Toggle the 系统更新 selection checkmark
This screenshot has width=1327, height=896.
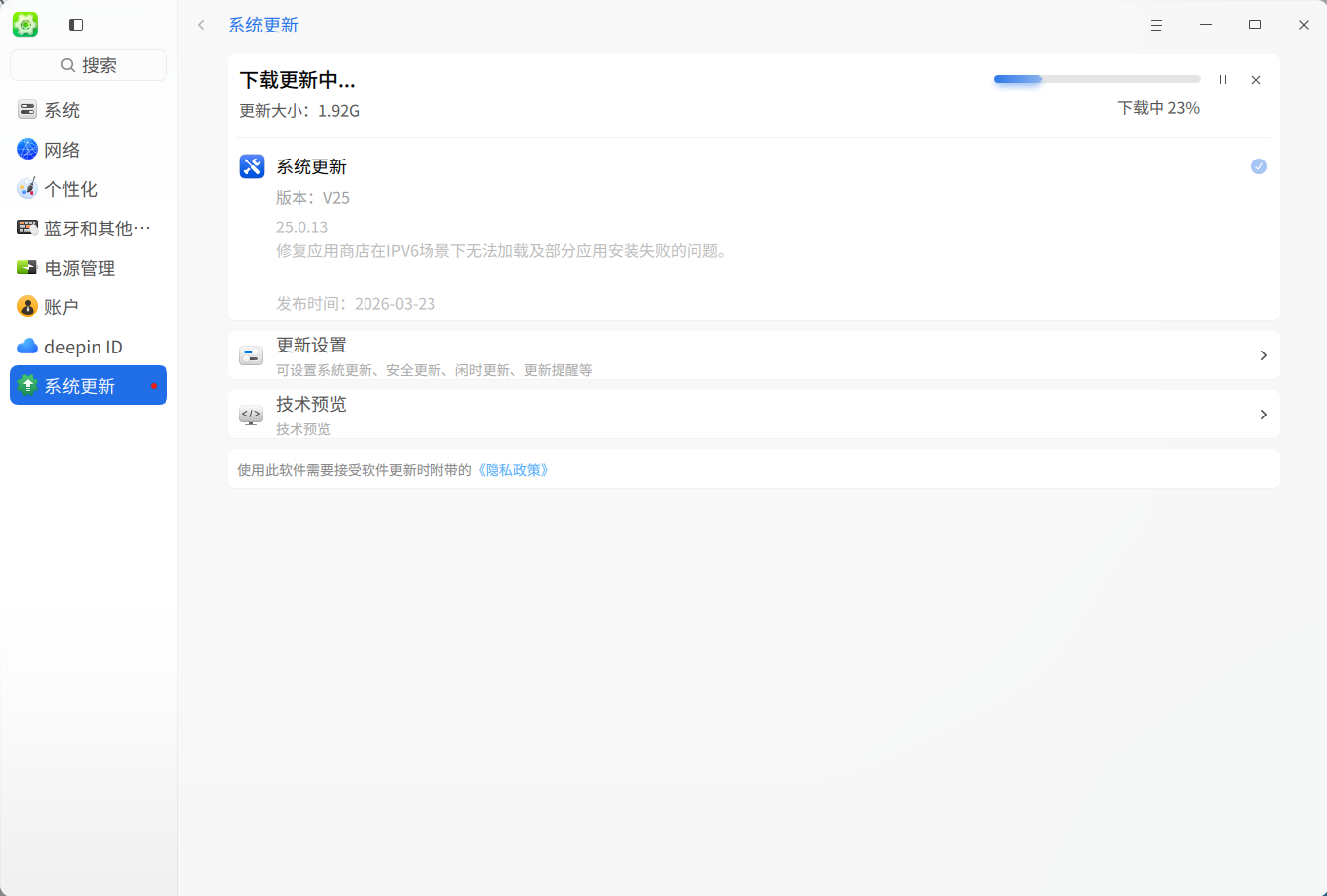pos(1258,166)
